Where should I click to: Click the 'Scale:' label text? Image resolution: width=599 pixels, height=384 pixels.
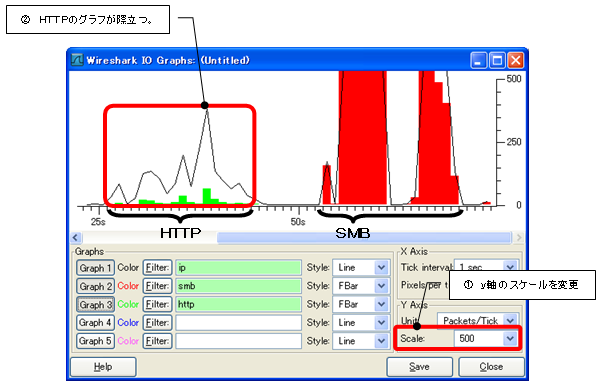pyautogui.click(x=413, y=339)
